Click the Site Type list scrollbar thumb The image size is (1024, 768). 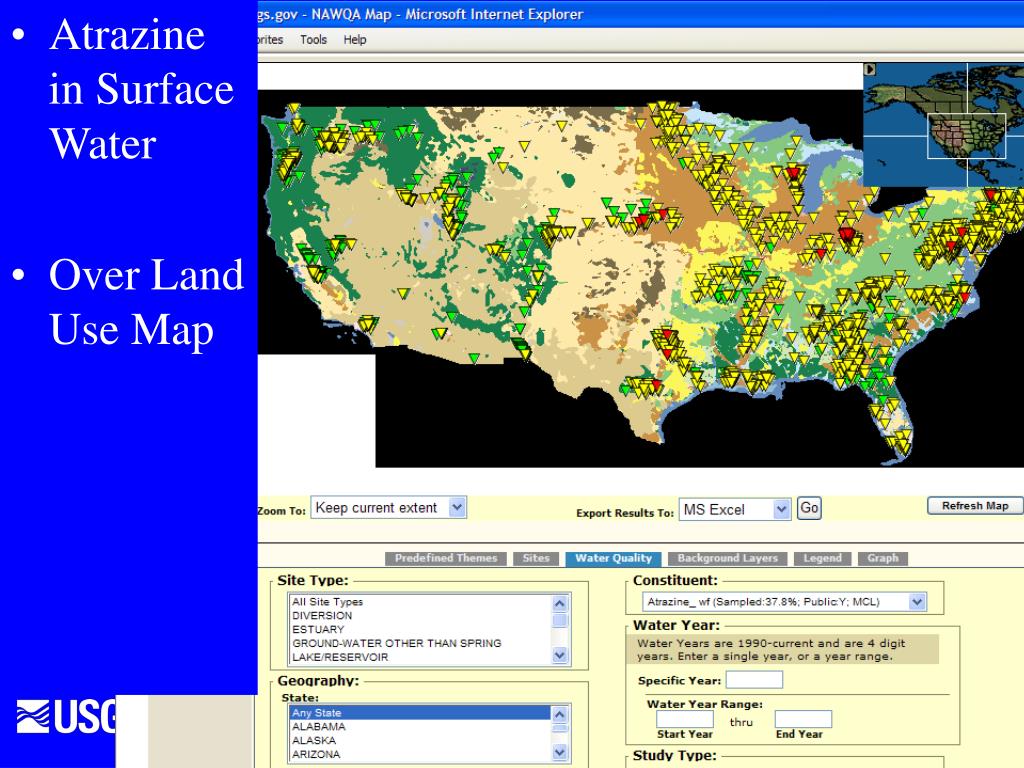[x=560, y=620]
